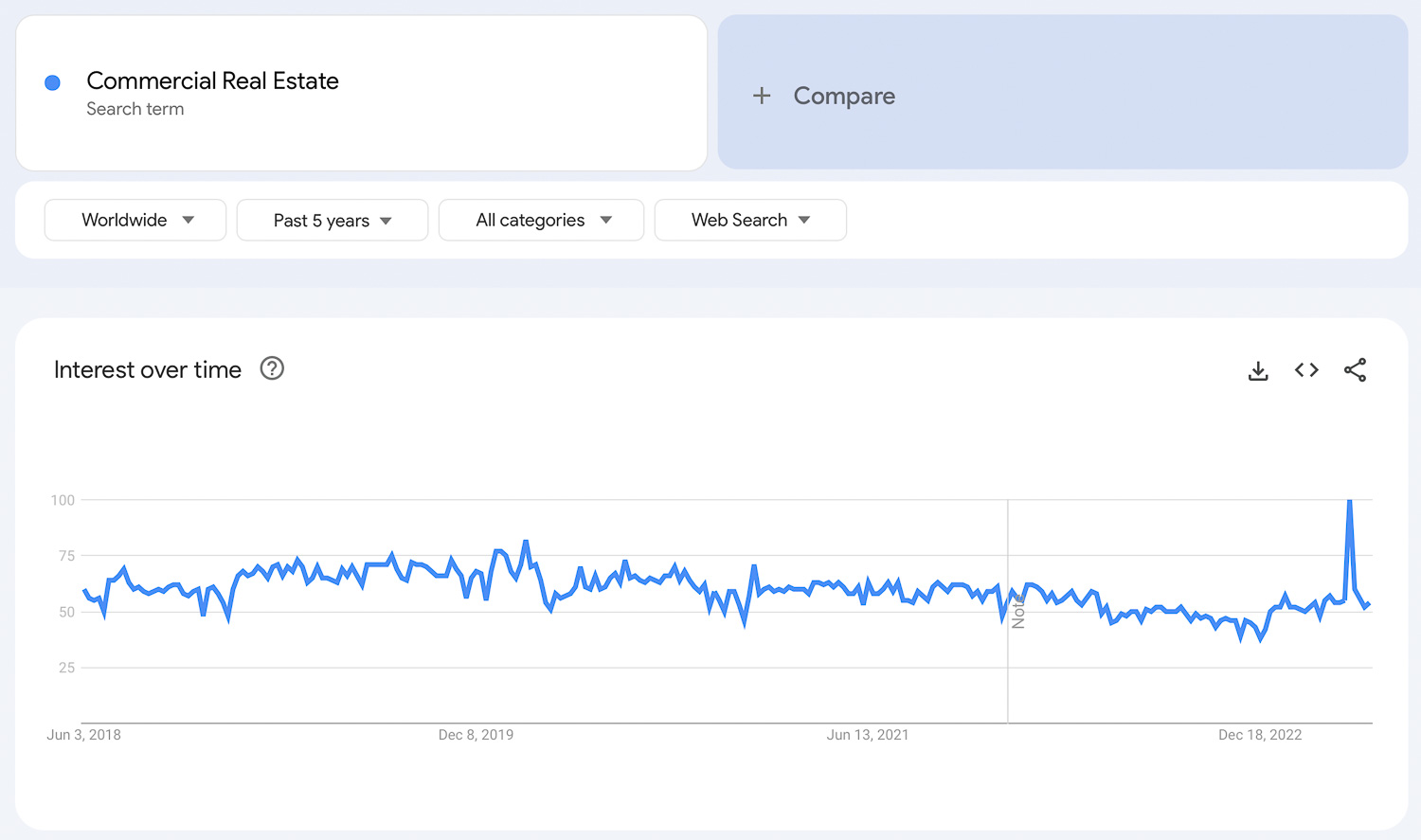Click the embed code icon
Screen dimensions: 1421x840
[1306, 370]
